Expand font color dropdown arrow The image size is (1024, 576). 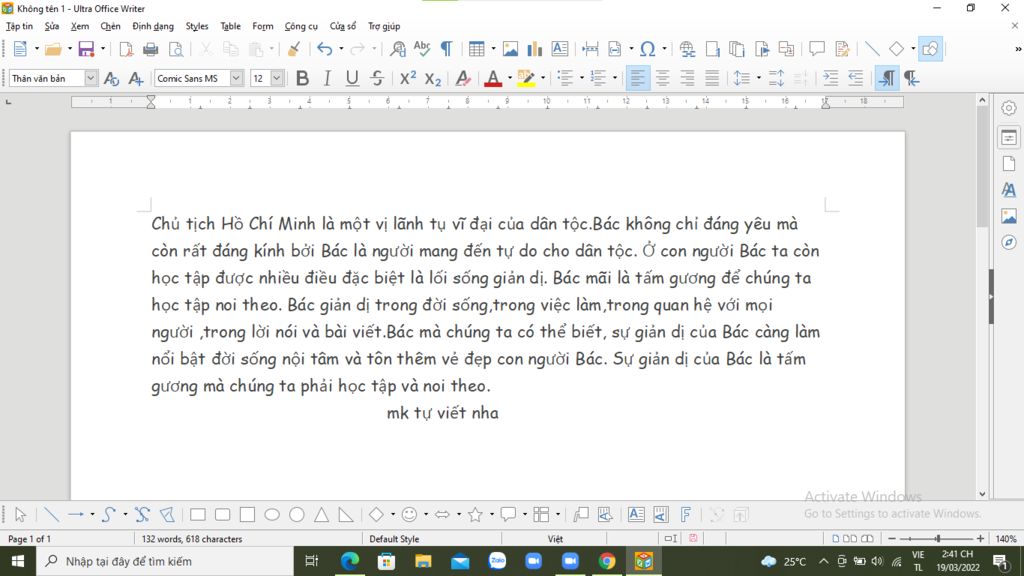click(509, 78)
